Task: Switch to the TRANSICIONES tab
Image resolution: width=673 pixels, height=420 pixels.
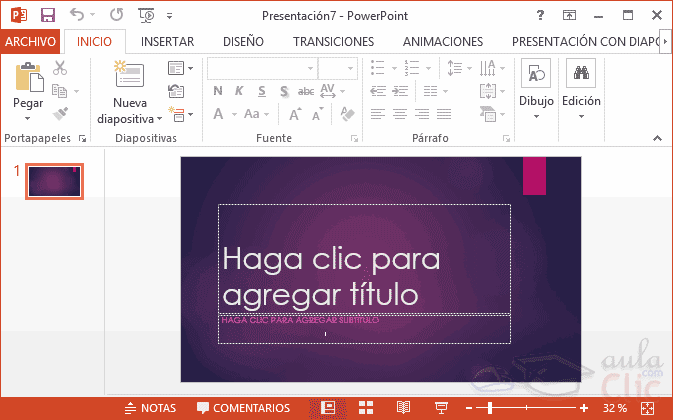Action: tap(333, 42)
